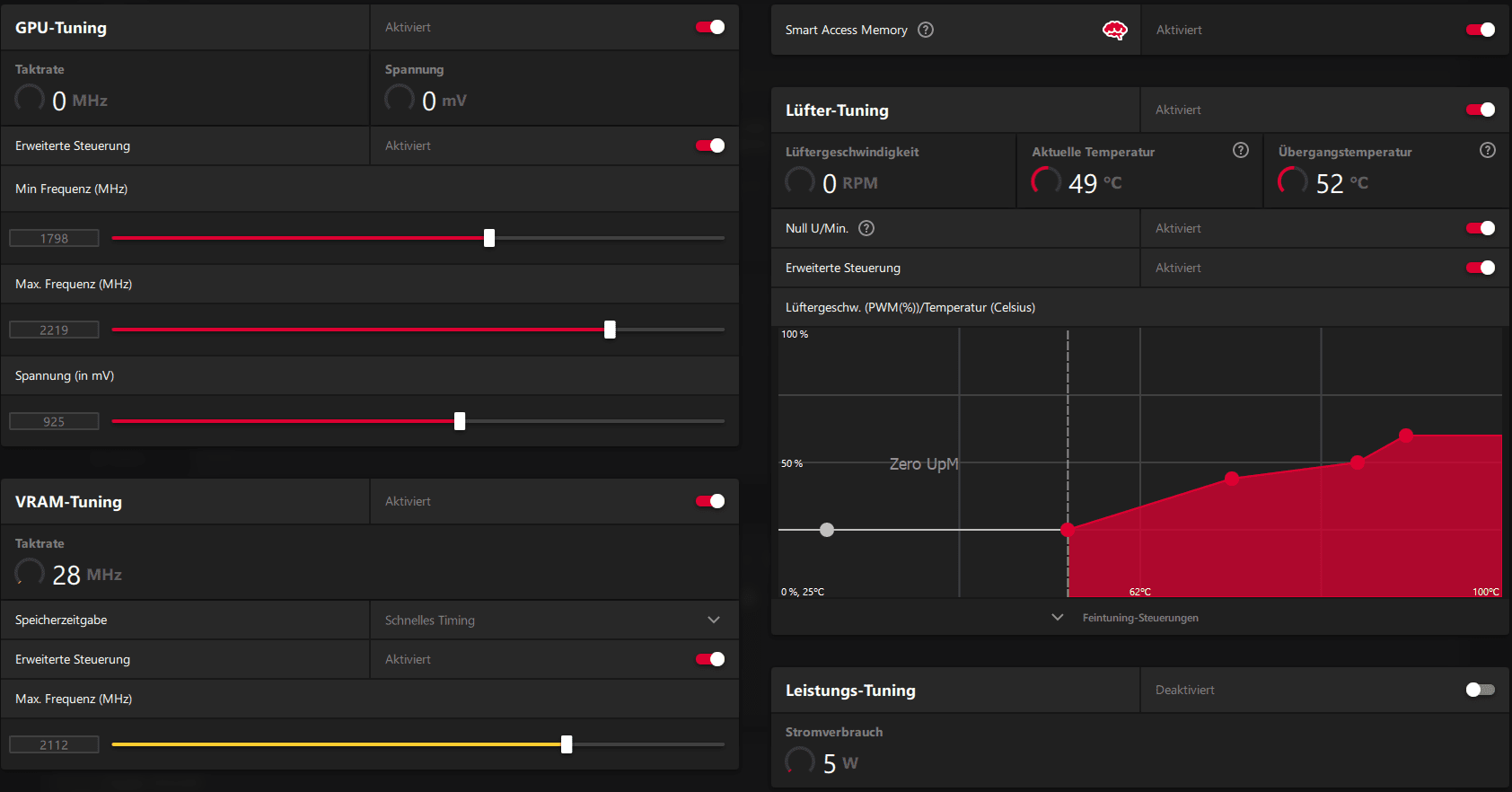Click the 52 °C transition temperature reading
This screenshot has height=792, width=1512.
(x=1342, y=183)
